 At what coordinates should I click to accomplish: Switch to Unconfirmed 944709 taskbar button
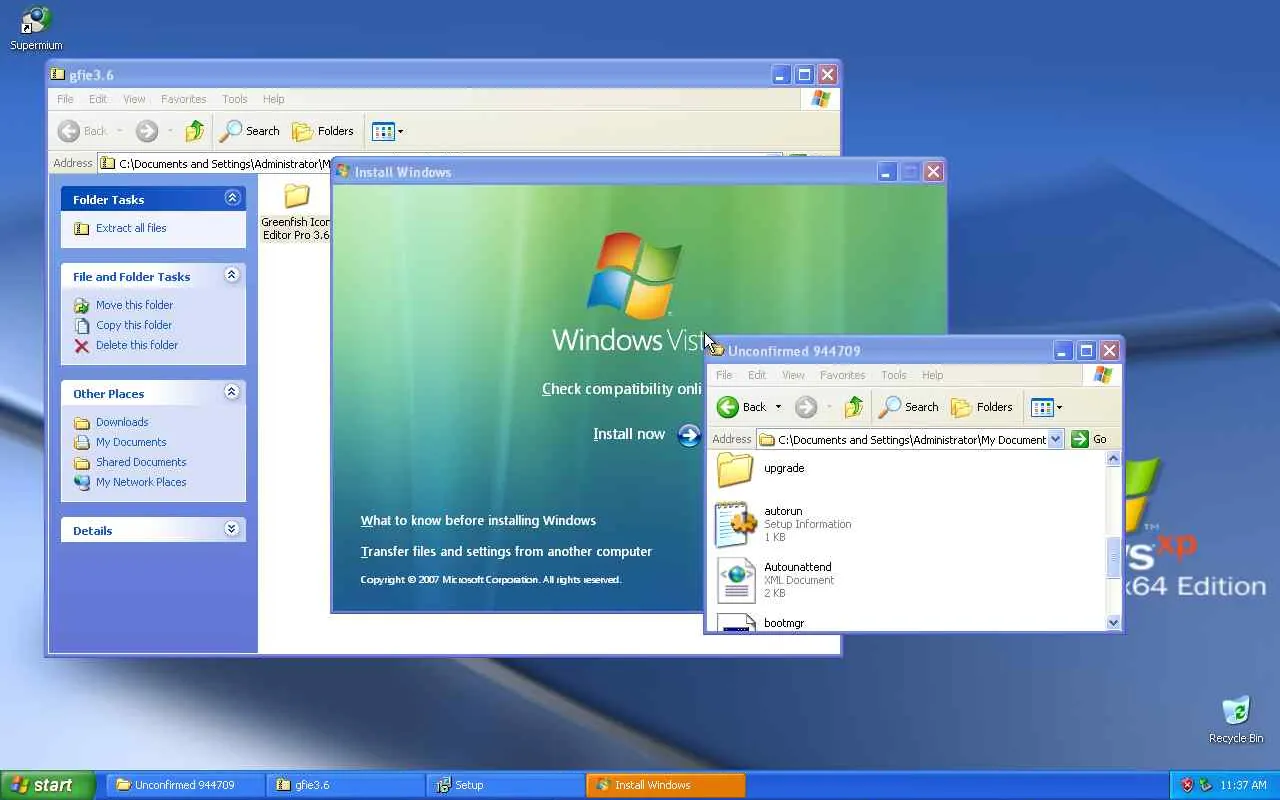click(x=185, y=785)
